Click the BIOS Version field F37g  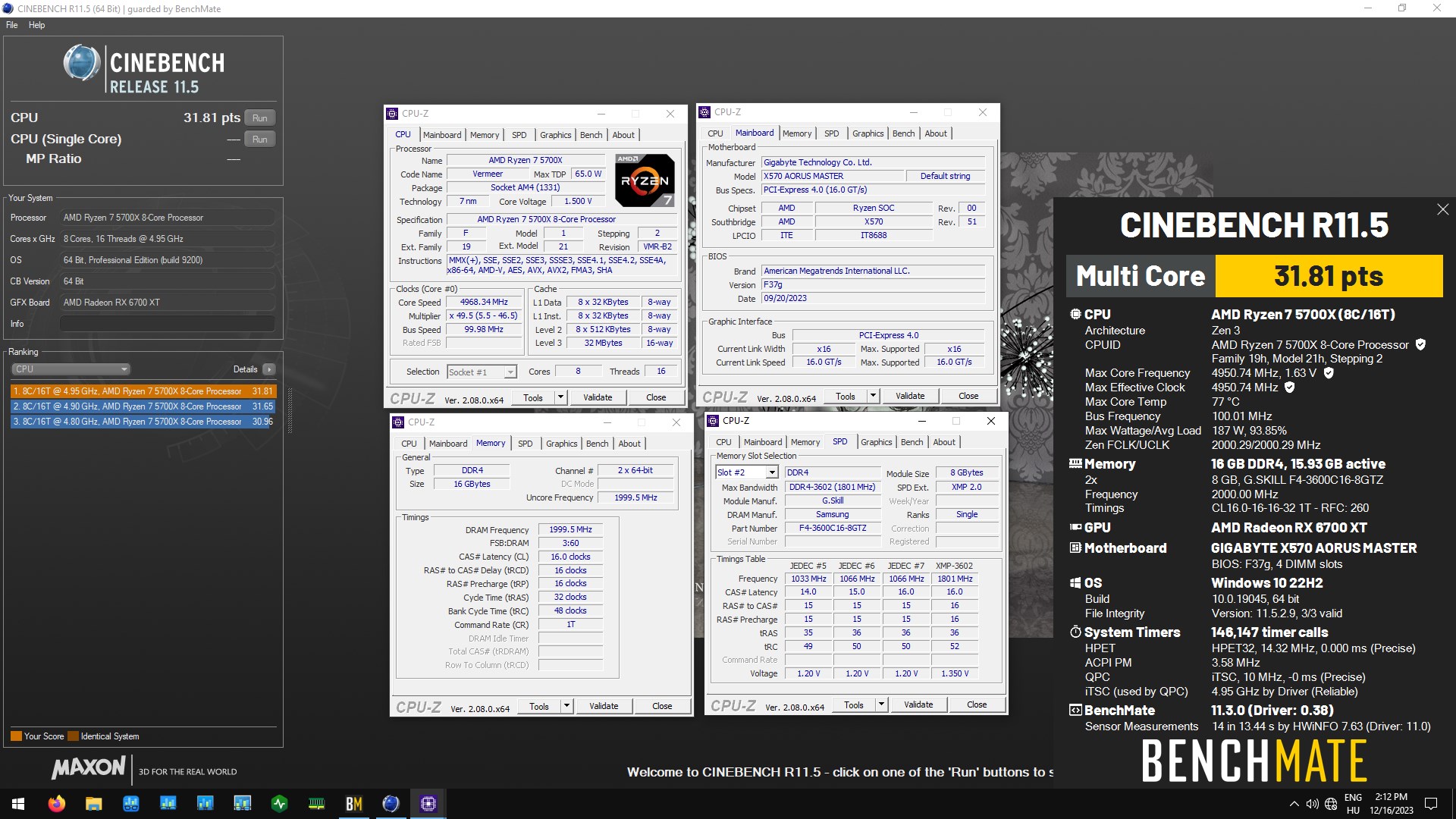point(874,284)
